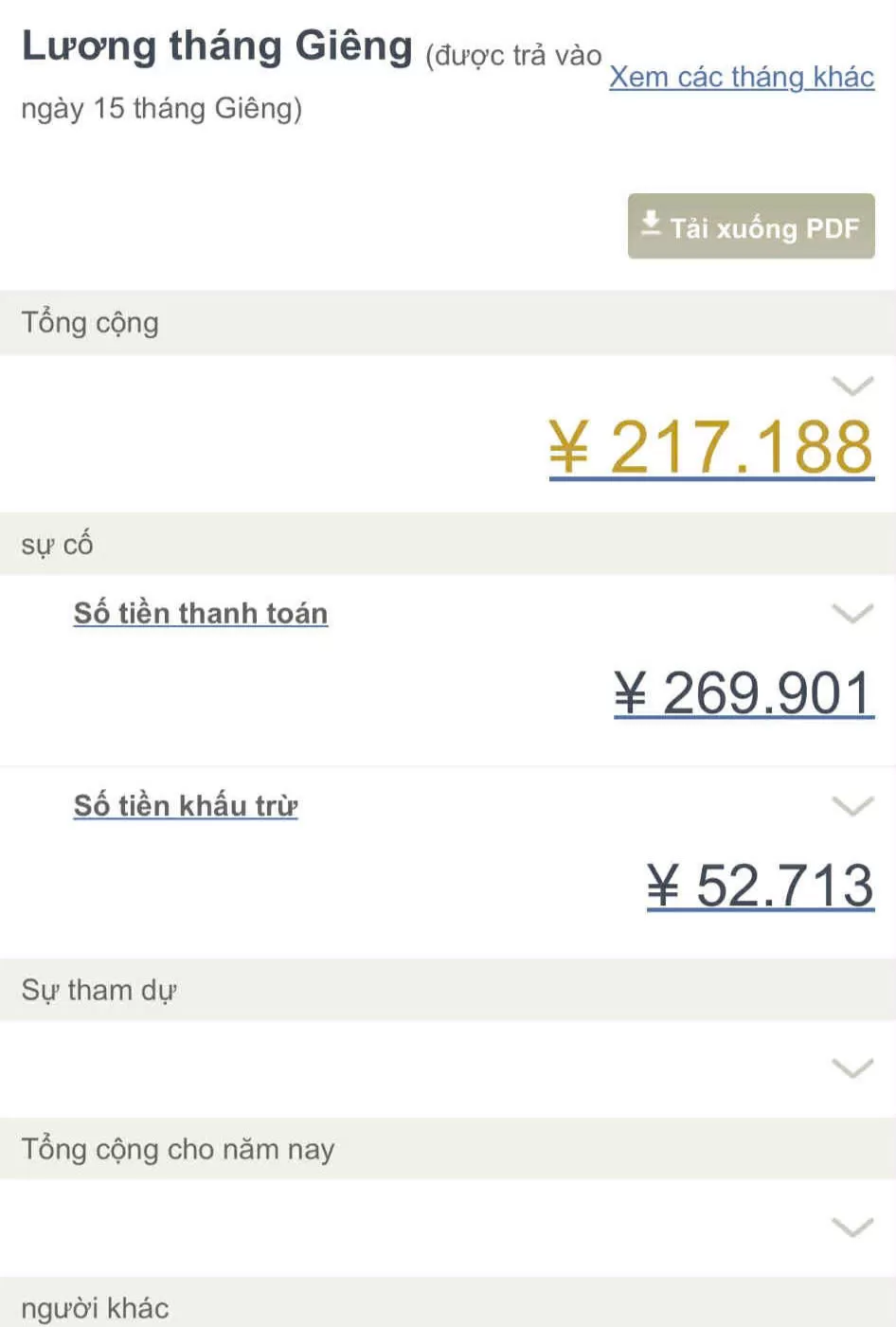Expand the chevron under Sự tham dự

point(851,1067)
